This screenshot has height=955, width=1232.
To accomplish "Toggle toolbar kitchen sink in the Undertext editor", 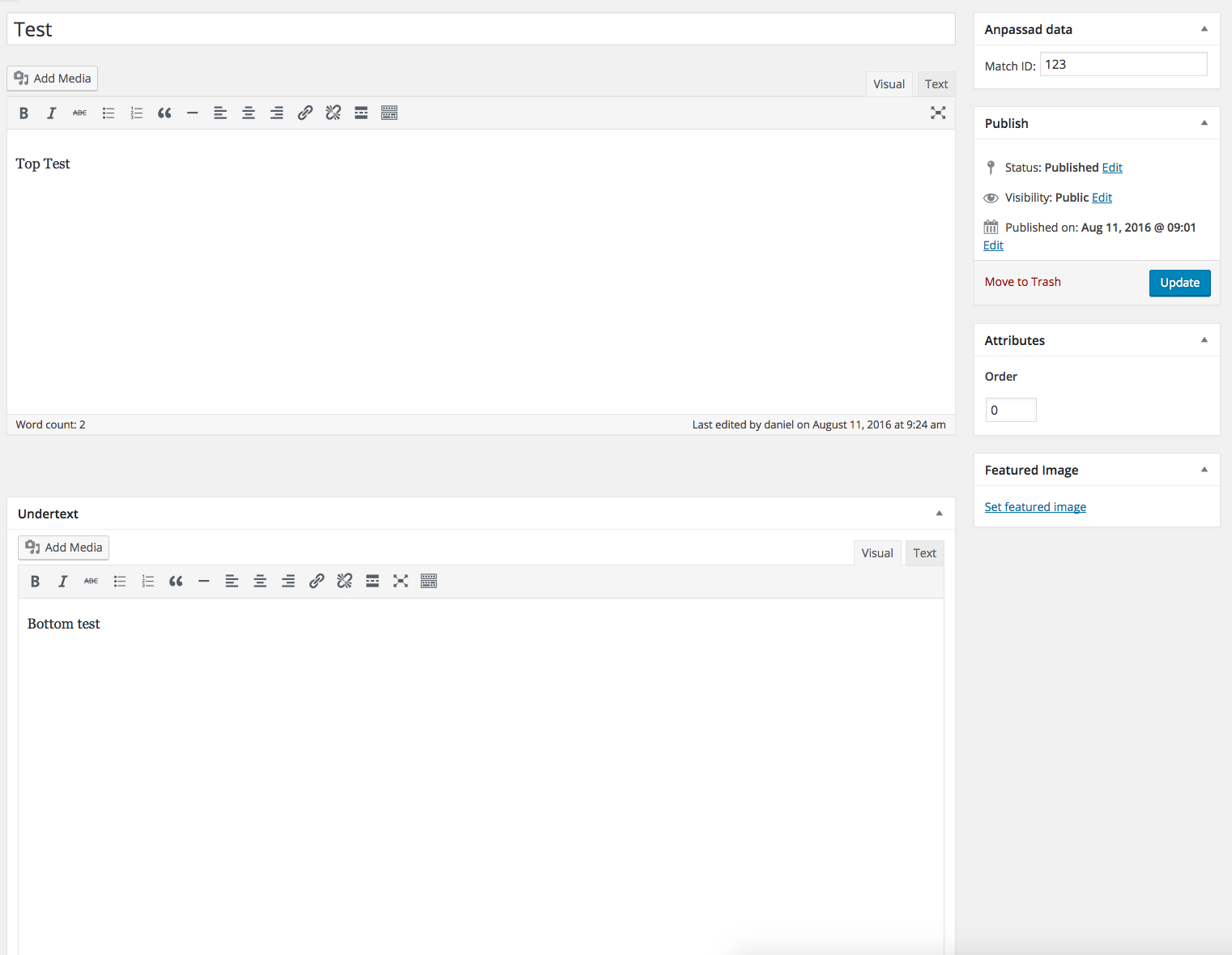I will pos(429,582).
